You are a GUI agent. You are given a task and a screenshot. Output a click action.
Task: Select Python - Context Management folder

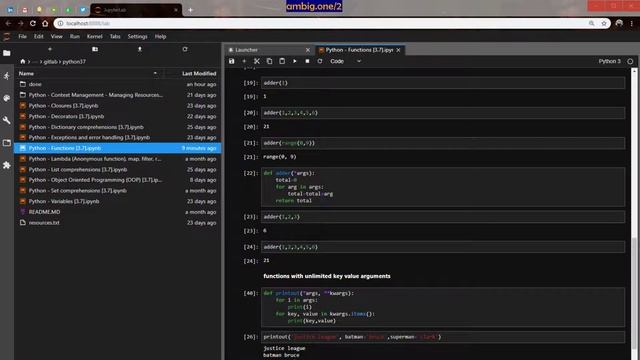118,95
